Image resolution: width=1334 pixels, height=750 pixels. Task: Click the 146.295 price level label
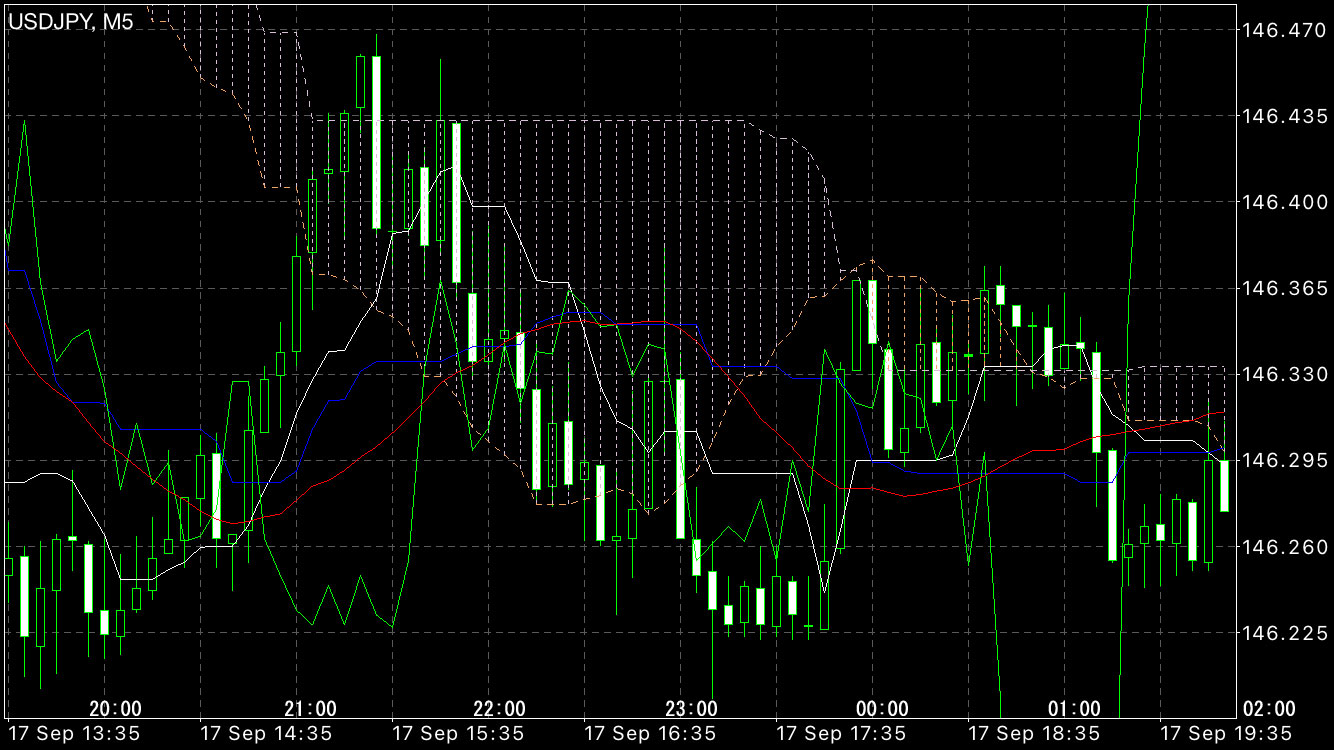point(1281,461)
